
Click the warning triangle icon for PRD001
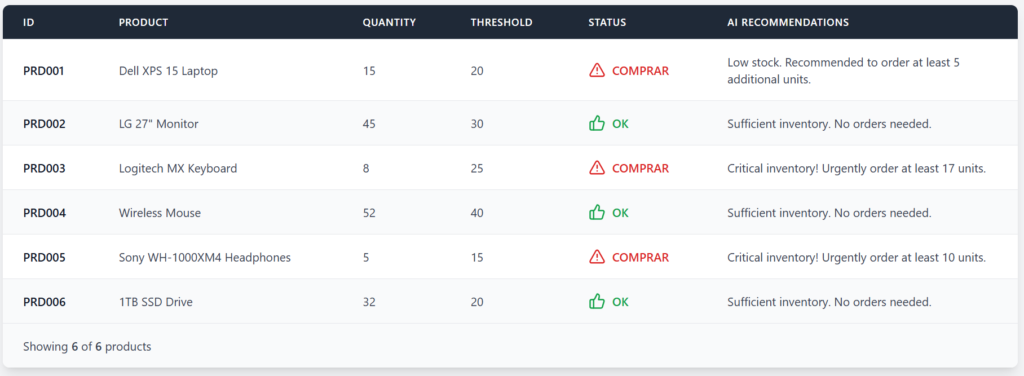(597, 70)
